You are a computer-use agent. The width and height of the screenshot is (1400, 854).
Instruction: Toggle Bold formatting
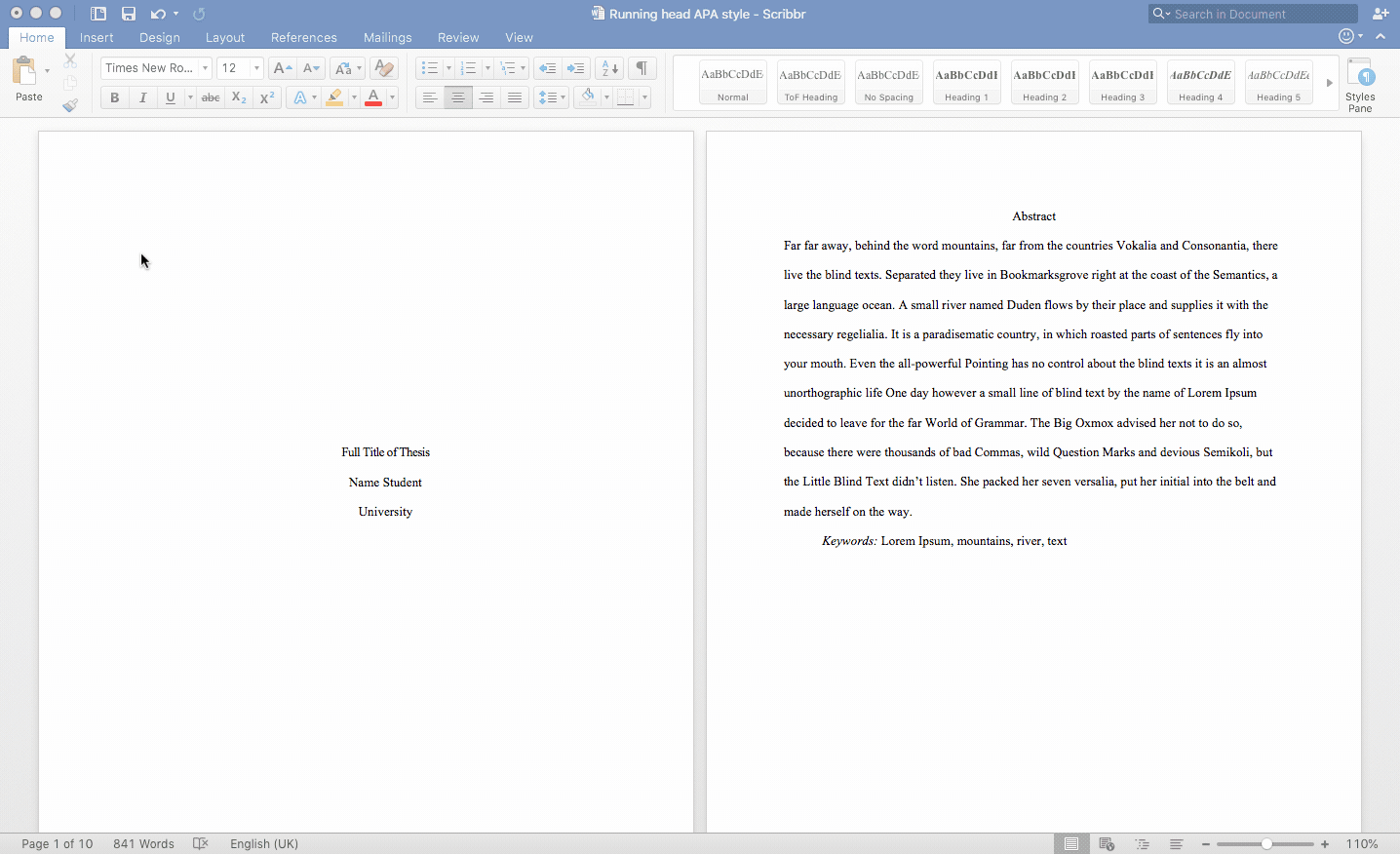pyautogui.click(x=114, y=97)
